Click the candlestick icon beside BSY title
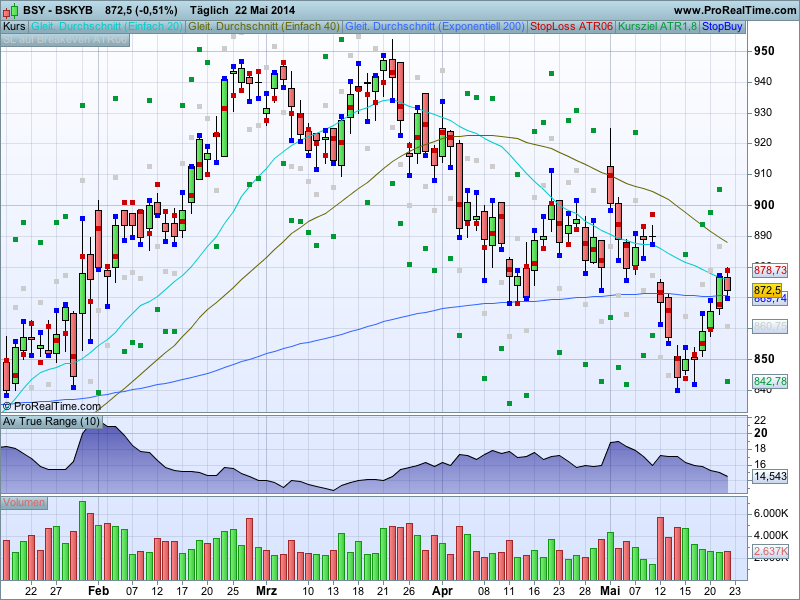Viewport: 800px width, 600px height. pyautogui.click(x=10, y=10)
